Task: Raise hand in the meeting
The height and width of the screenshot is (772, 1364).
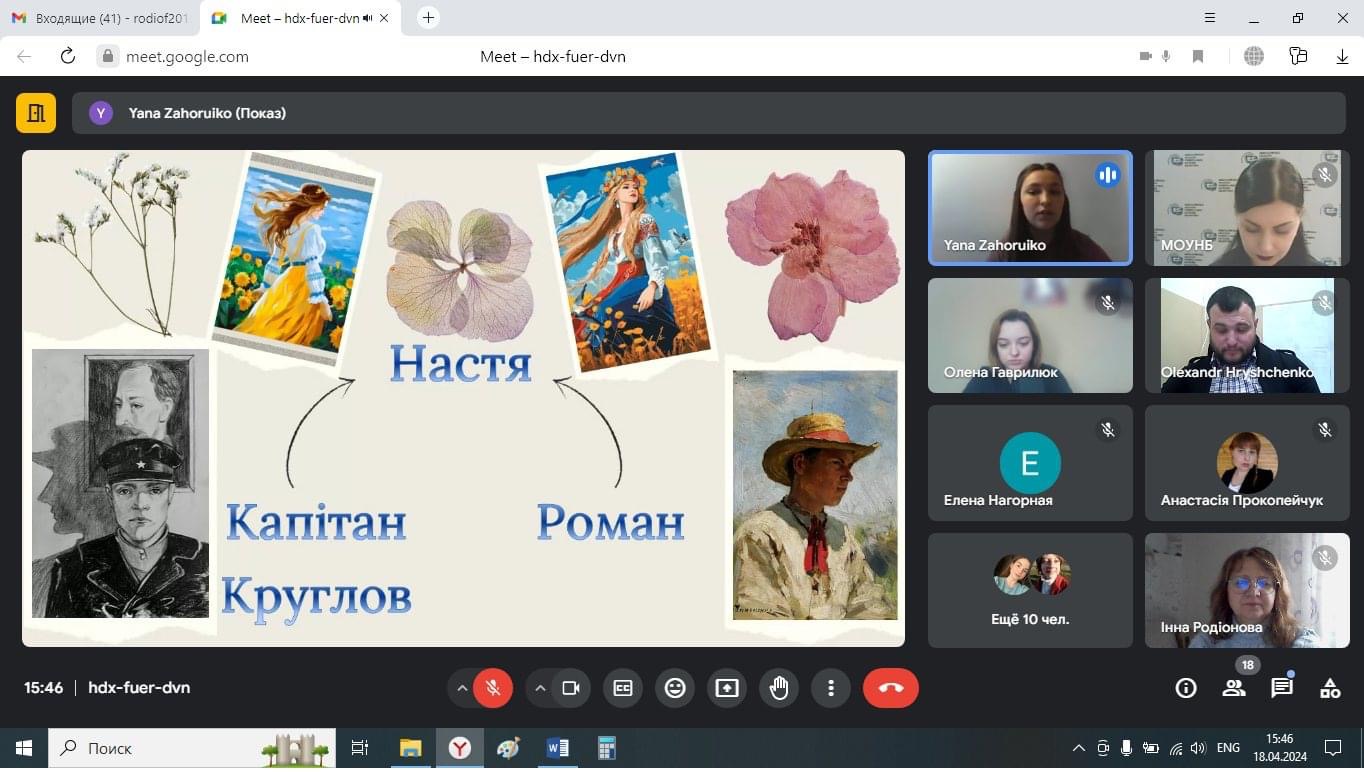Action: 779,688
